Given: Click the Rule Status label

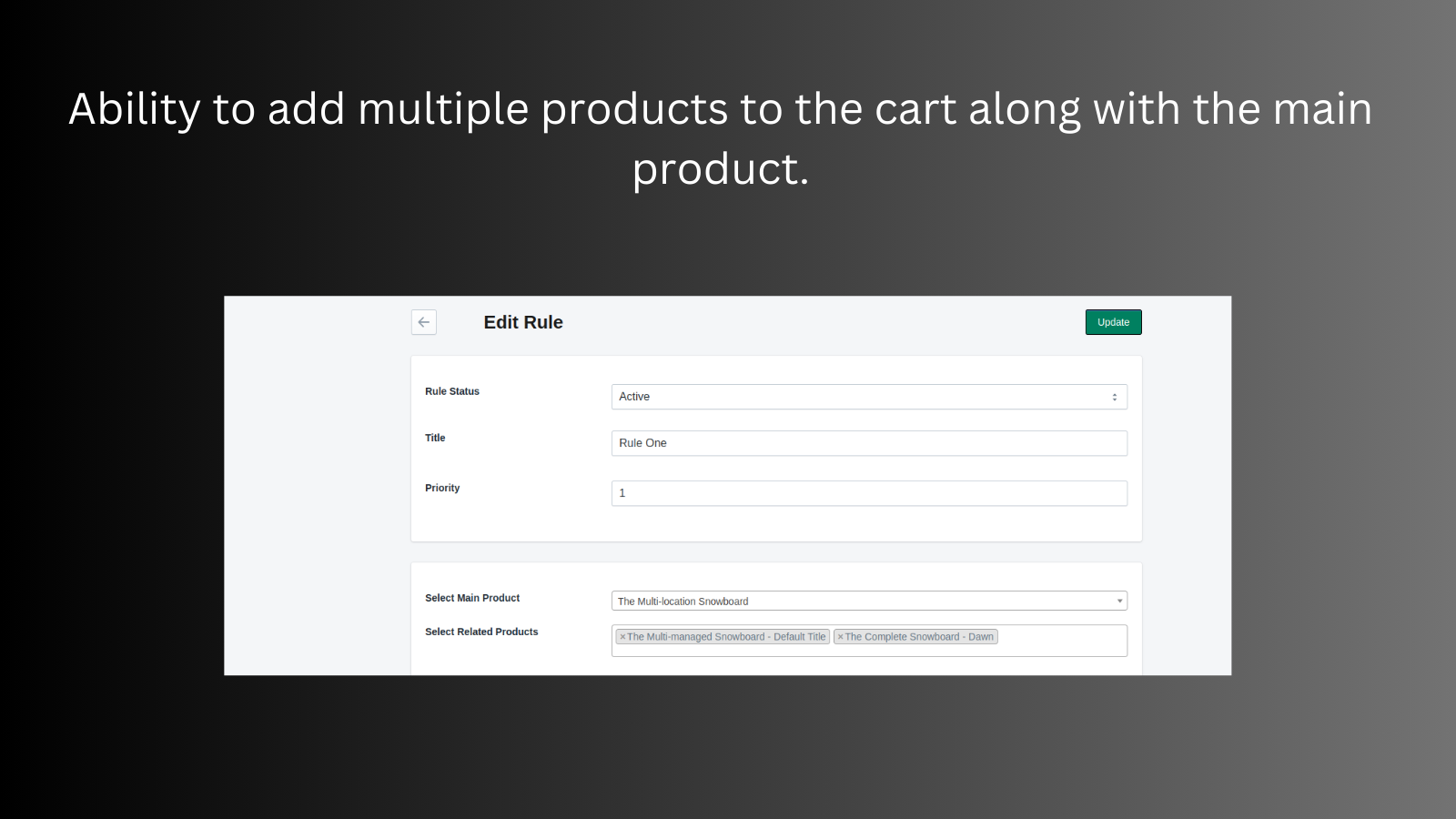Looking at the screenshot, I should [451, 391].
